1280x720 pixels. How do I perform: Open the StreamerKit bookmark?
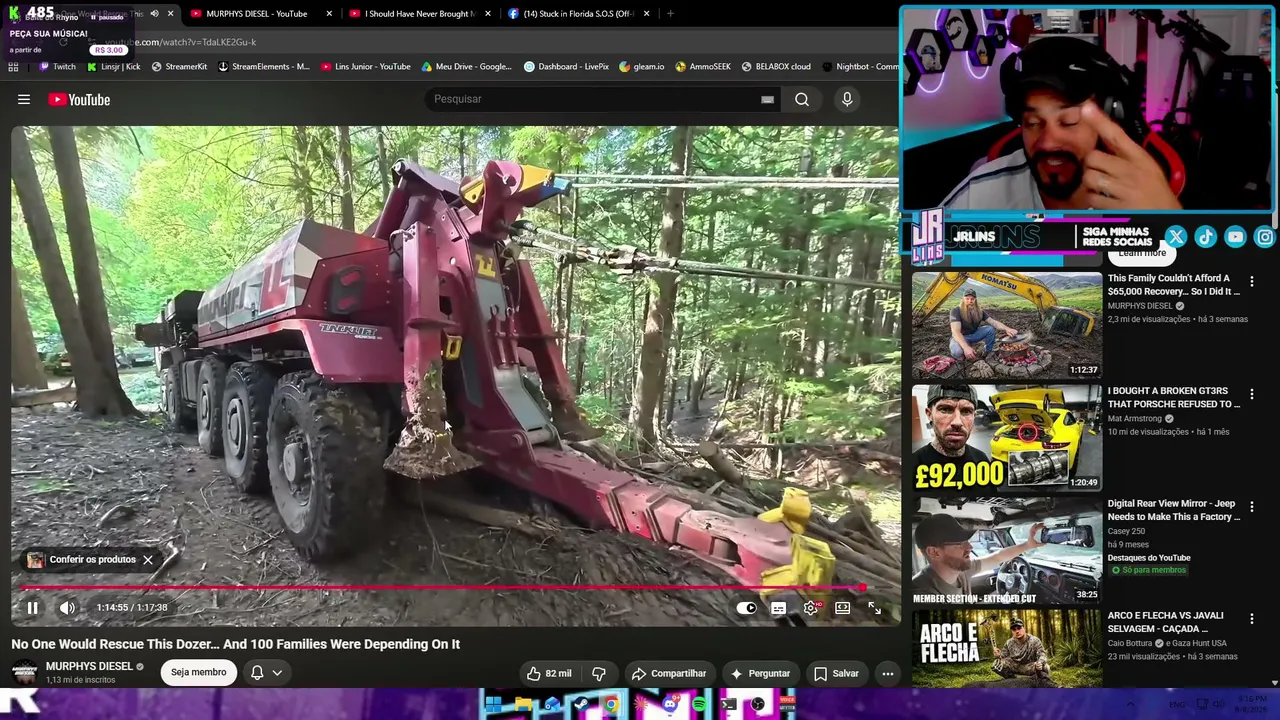179,67
